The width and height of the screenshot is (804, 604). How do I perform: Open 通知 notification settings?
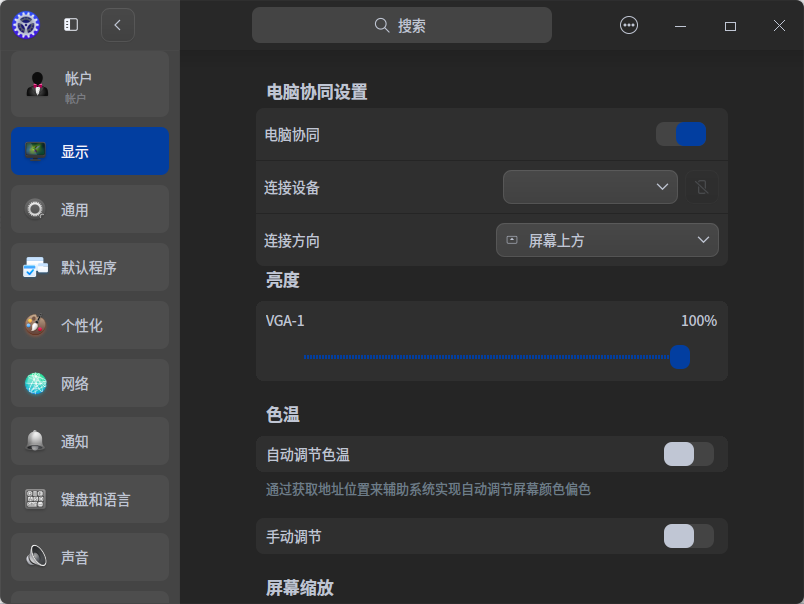[90, 441]
